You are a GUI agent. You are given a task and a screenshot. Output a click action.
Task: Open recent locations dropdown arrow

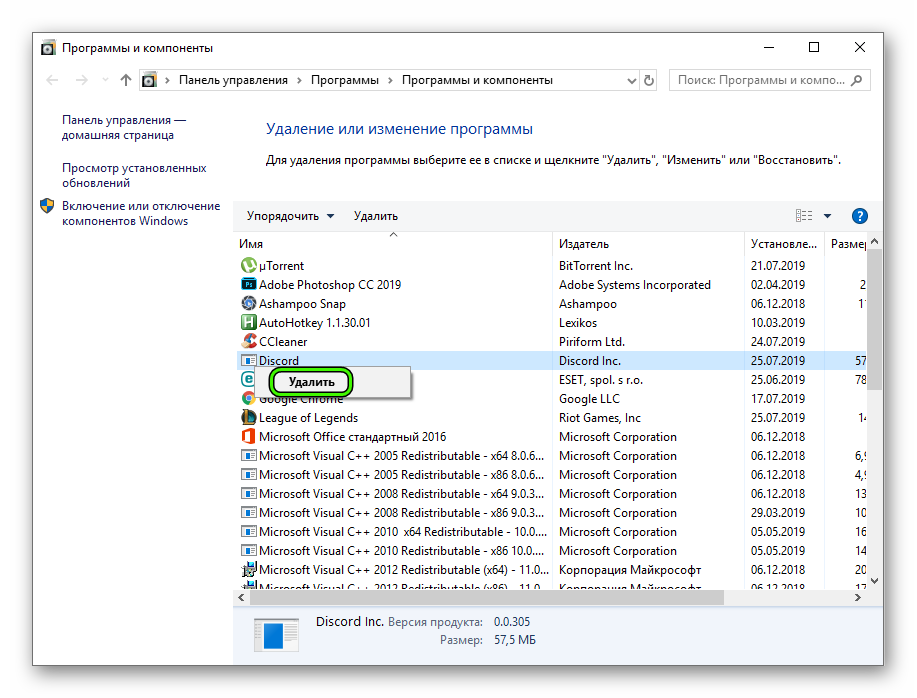[105, 80]
